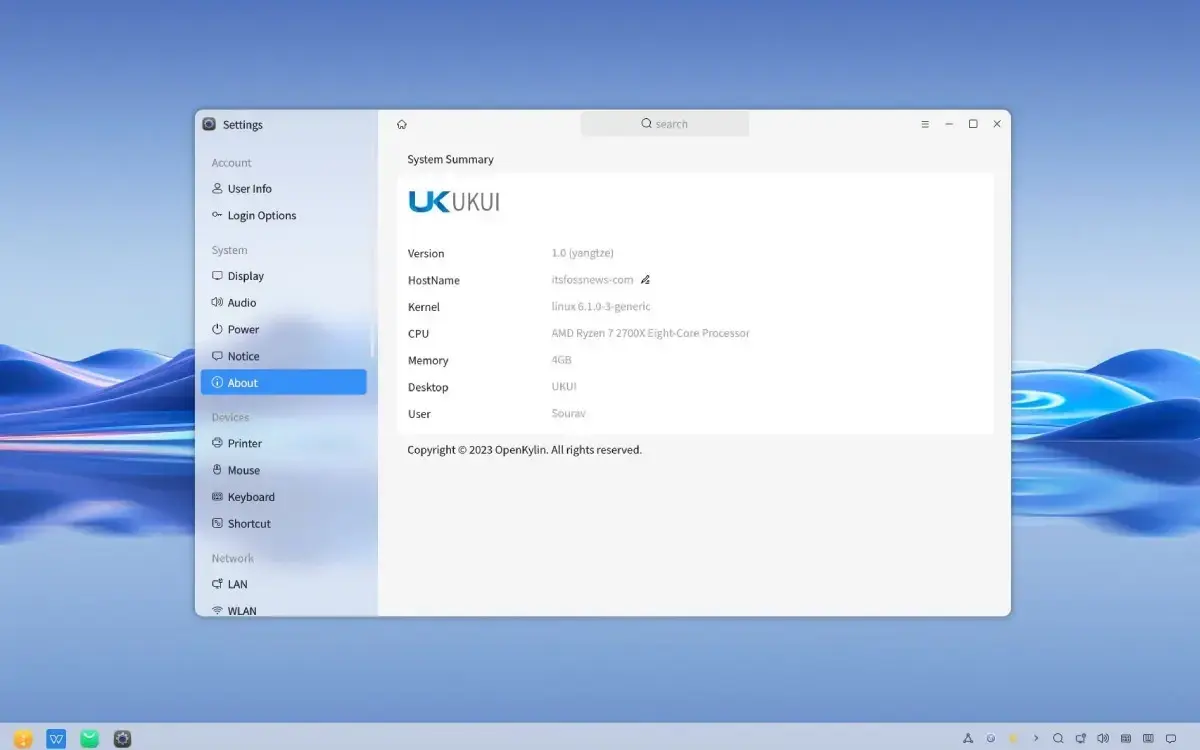The height and width of the screenshot is (750, 1200).
Task: Click the yellow tray indicator
Action: (x=1013, y=739)
